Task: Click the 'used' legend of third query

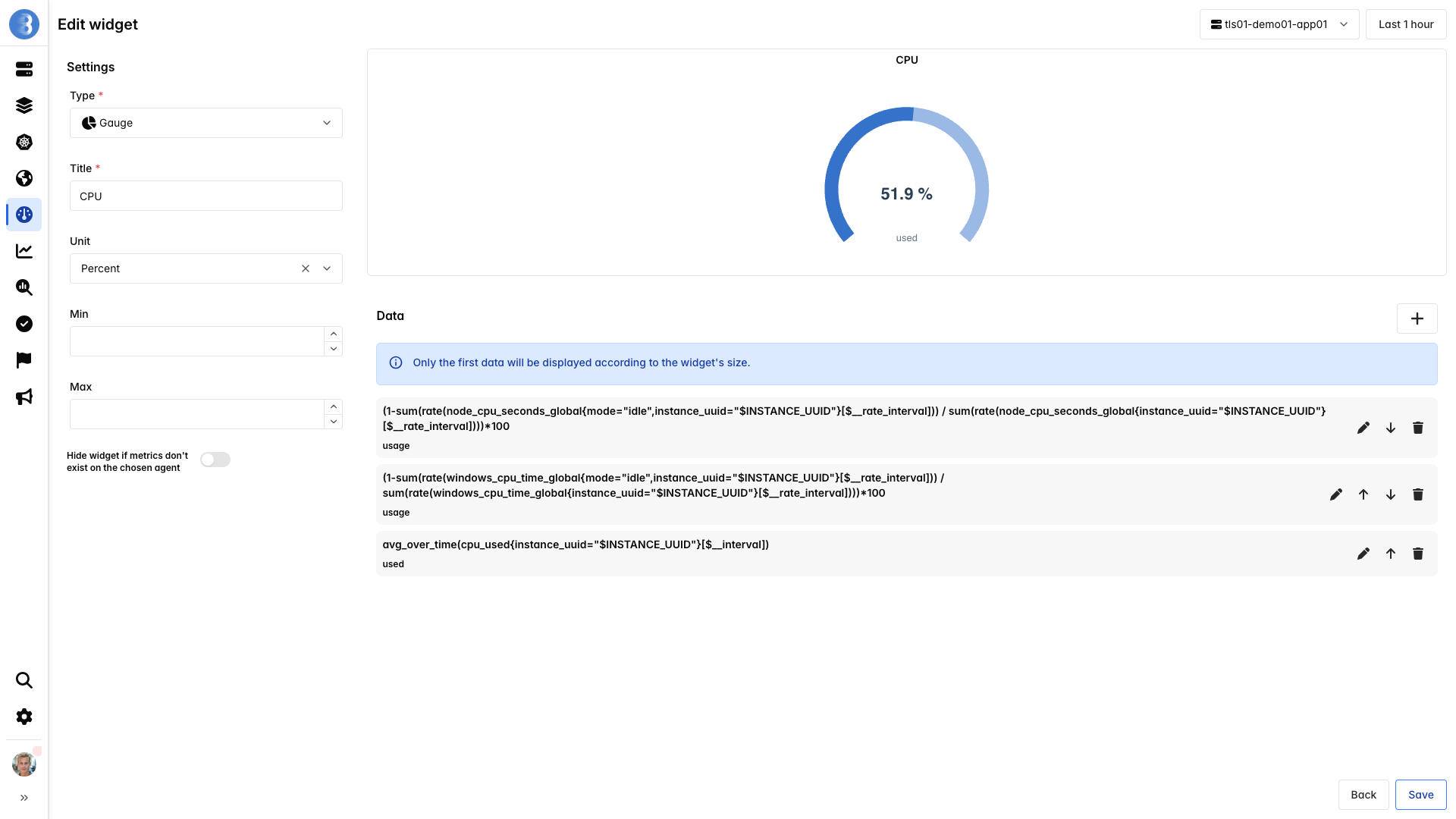Action: [x=394, y=564]
